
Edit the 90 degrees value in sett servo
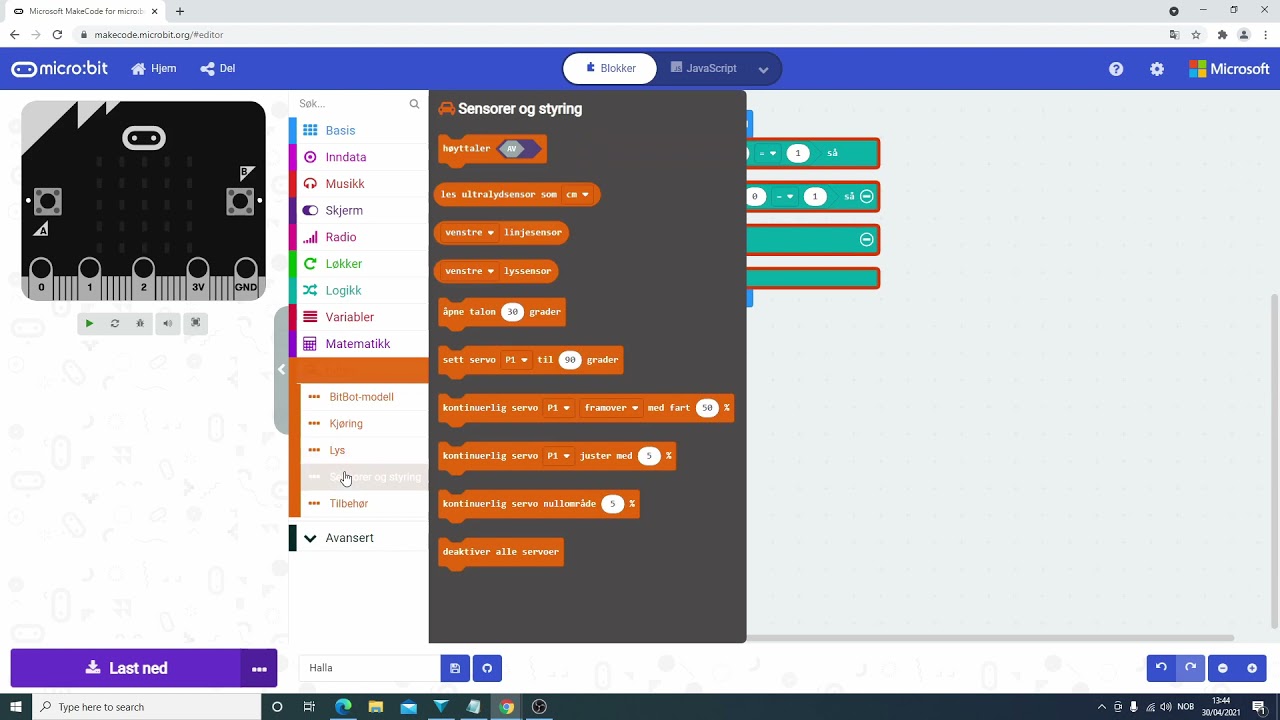570,360
